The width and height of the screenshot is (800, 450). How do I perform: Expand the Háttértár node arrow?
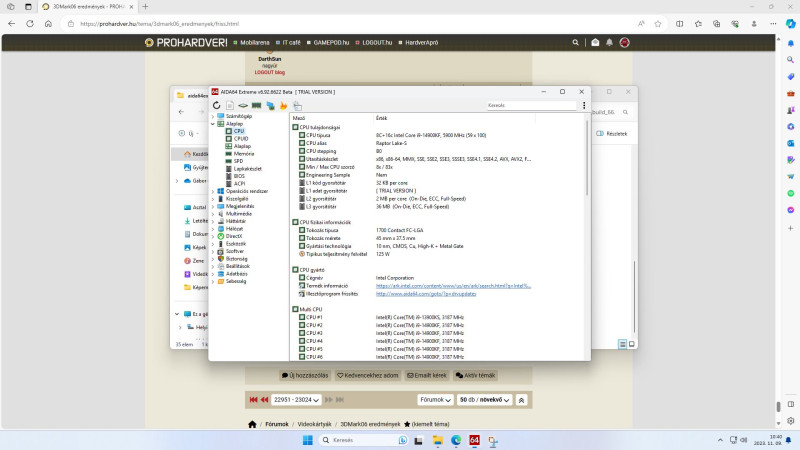213,221
